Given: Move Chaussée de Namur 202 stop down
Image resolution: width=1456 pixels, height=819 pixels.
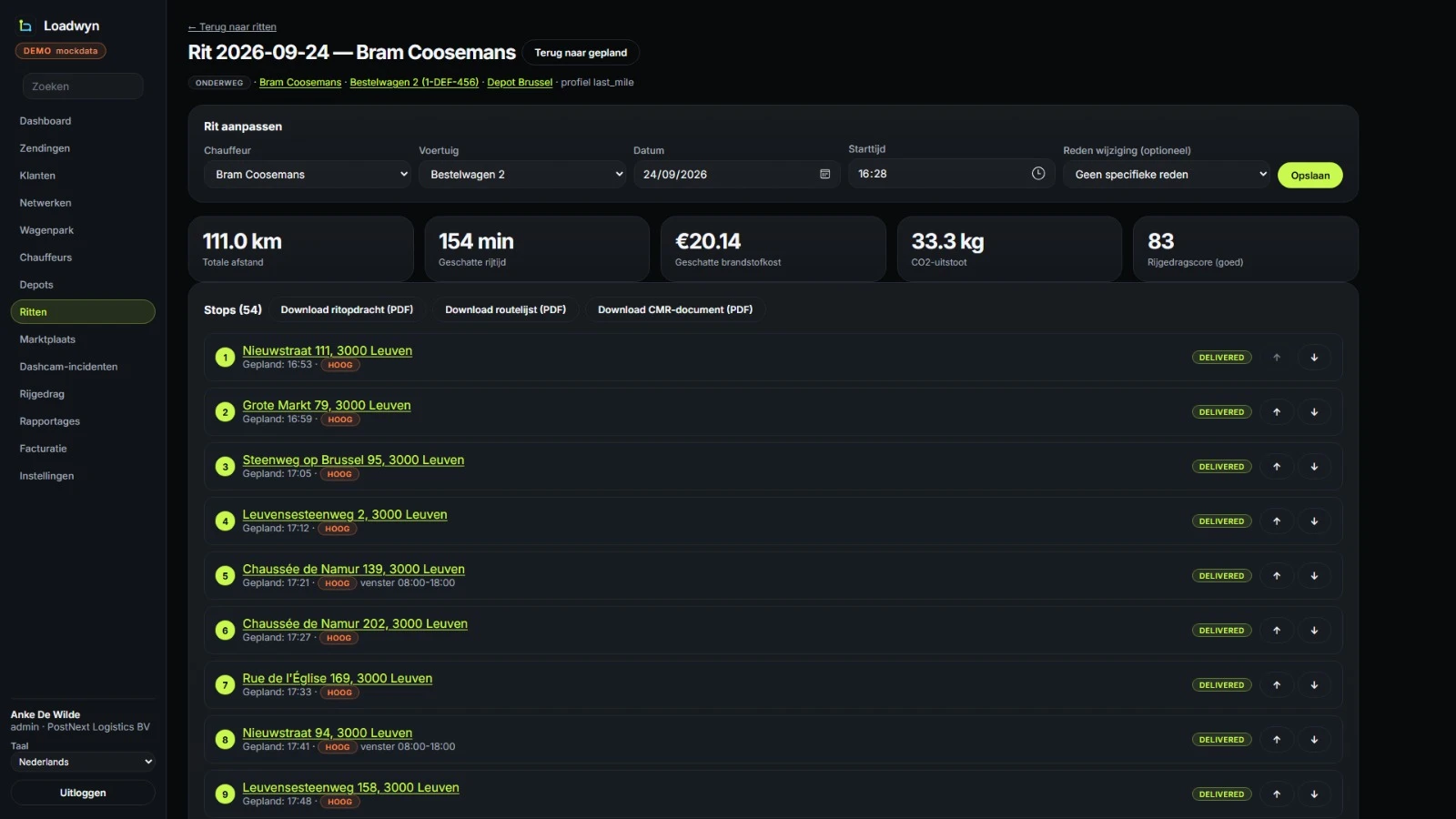Looking at the screenshot, I should tap(1314, 631).
